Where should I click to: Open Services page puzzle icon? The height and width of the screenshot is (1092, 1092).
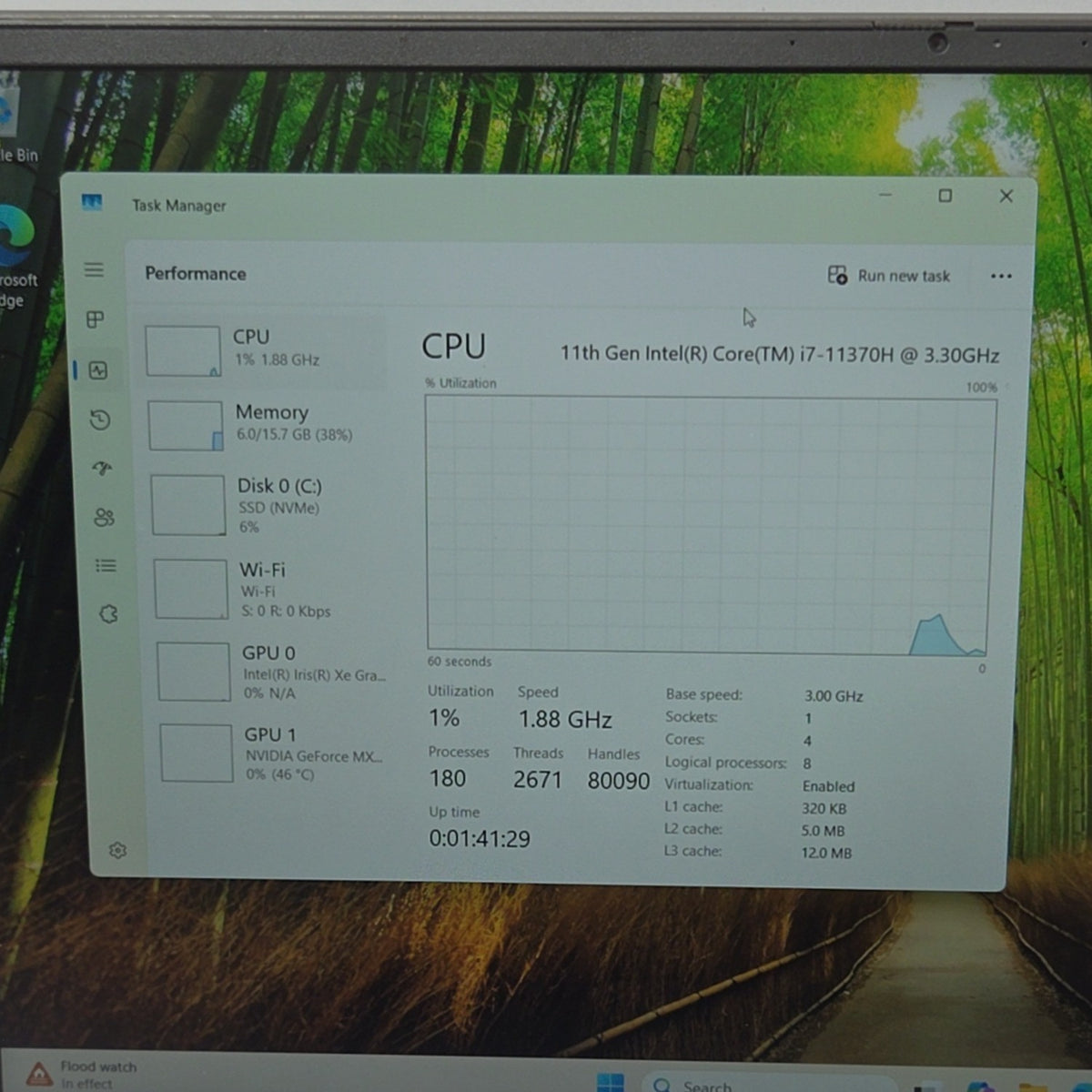click(108, 614)
